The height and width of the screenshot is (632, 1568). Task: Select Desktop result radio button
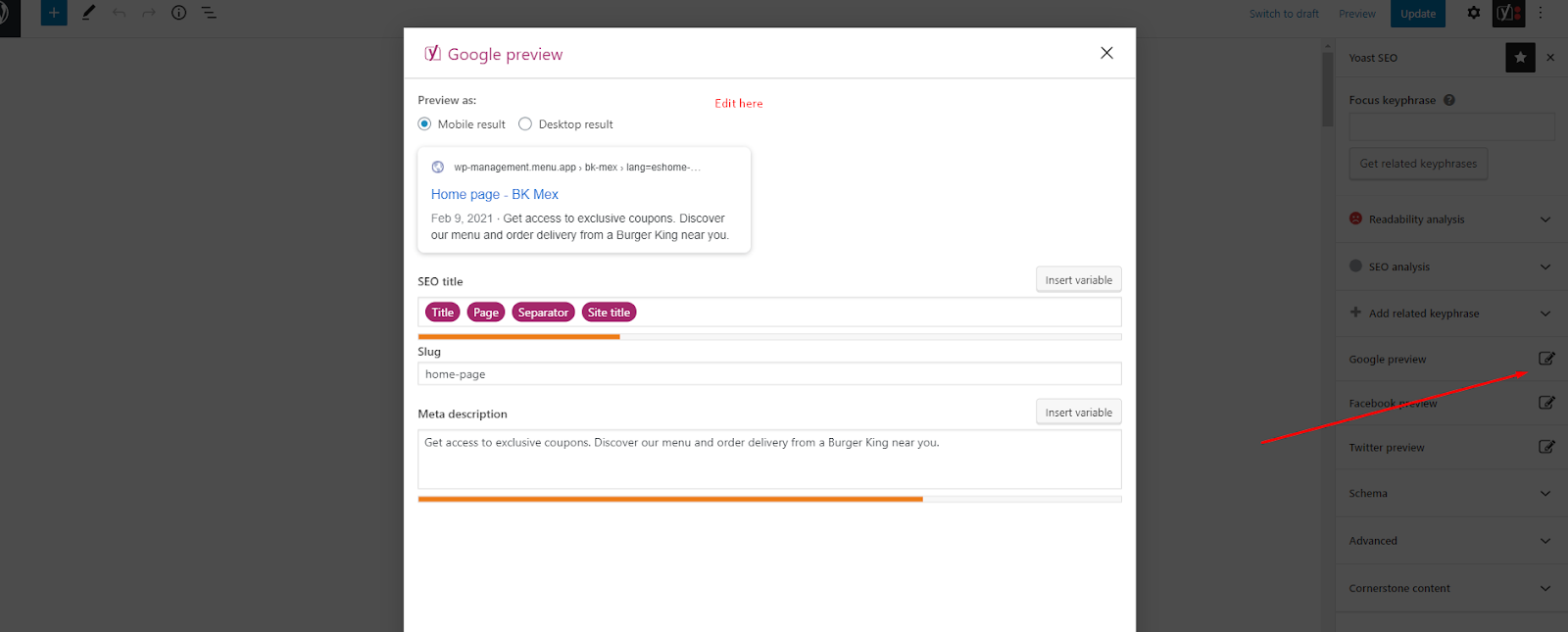525,123
